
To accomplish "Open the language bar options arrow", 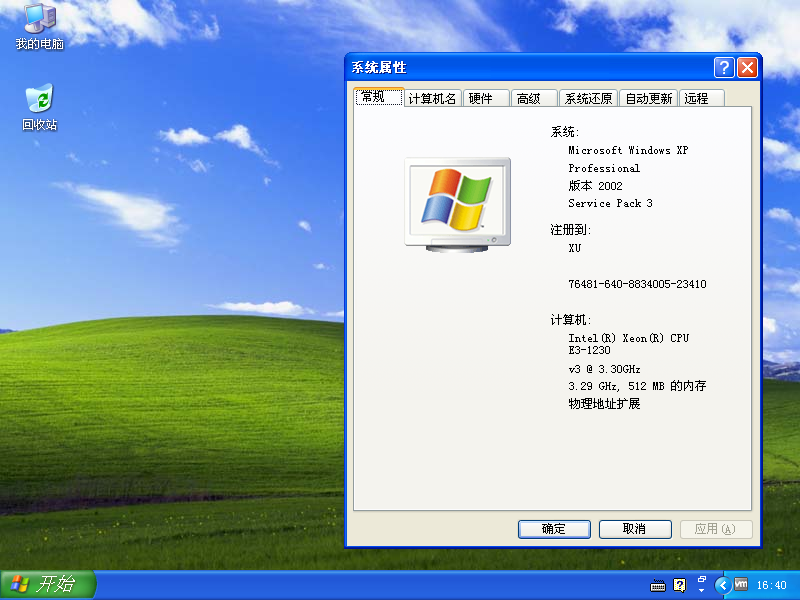I will pos(702,591).
